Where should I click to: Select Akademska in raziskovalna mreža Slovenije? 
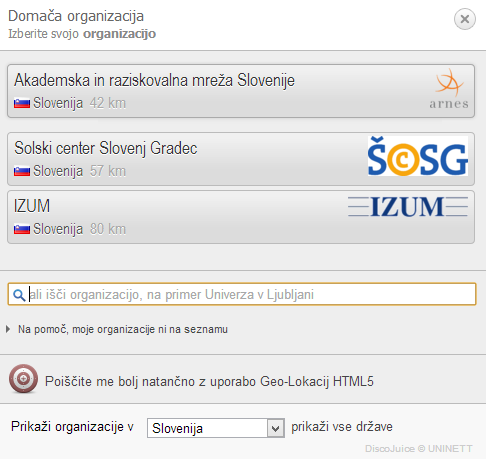coord(241,91)
